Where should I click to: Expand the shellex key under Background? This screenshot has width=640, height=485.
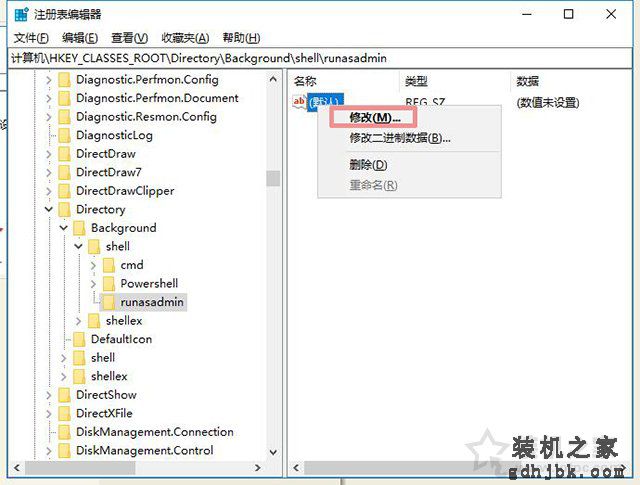click(78, 321)
